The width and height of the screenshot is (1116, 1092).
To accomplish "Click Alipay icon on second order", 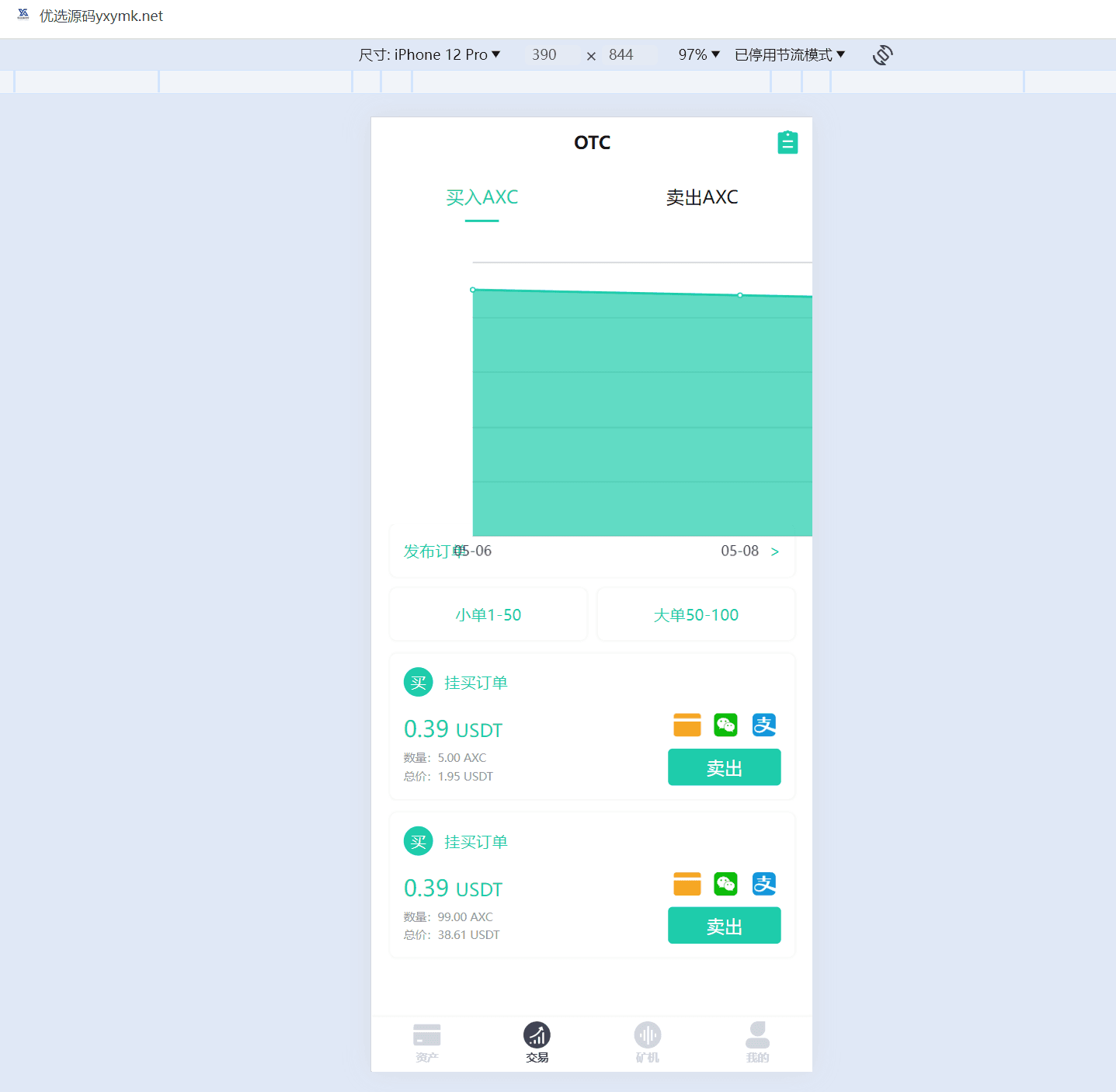I will (x=764, y=884).
